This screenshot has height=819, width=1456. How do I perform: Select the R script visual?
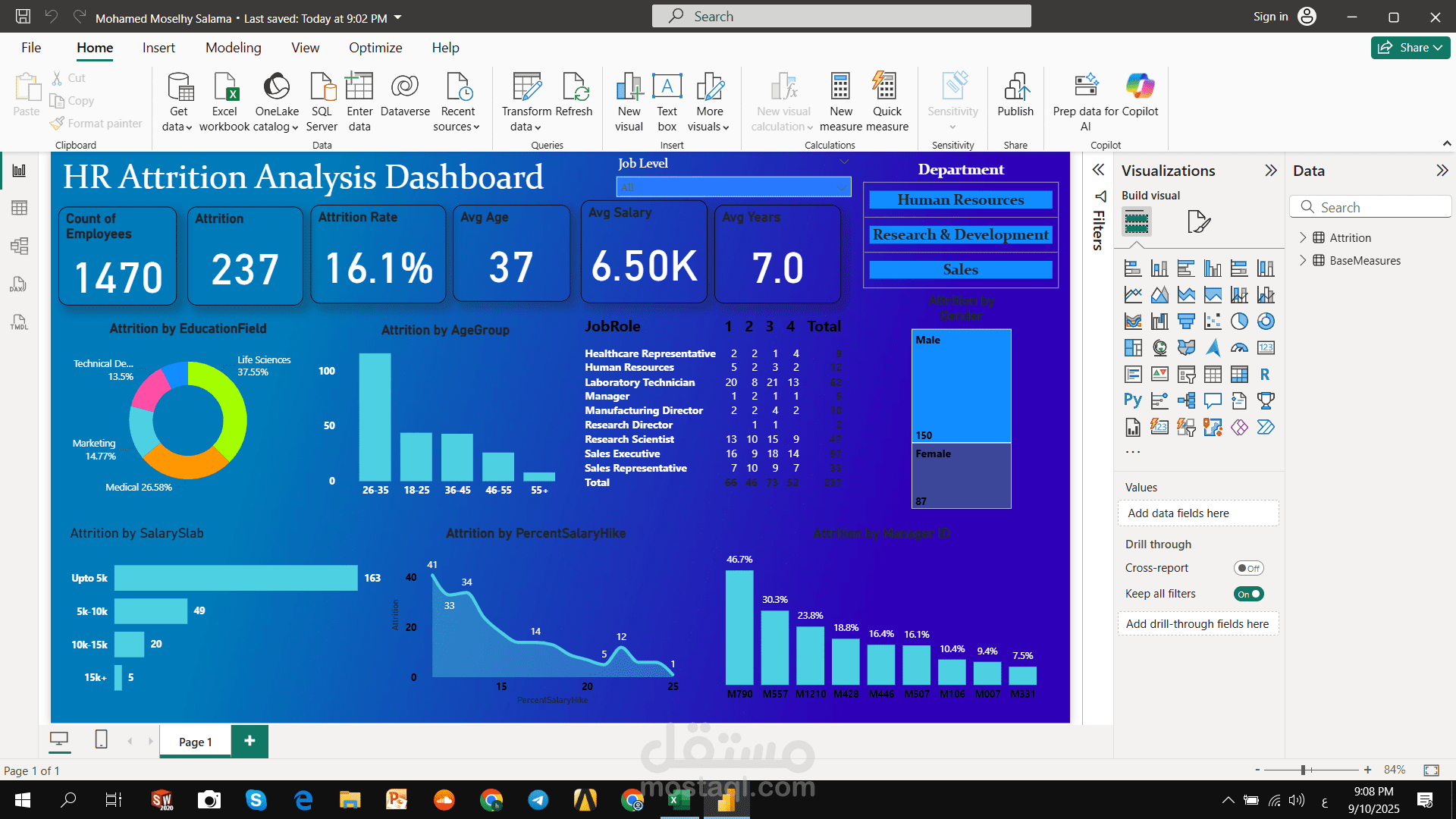(x=1266, y=374)
